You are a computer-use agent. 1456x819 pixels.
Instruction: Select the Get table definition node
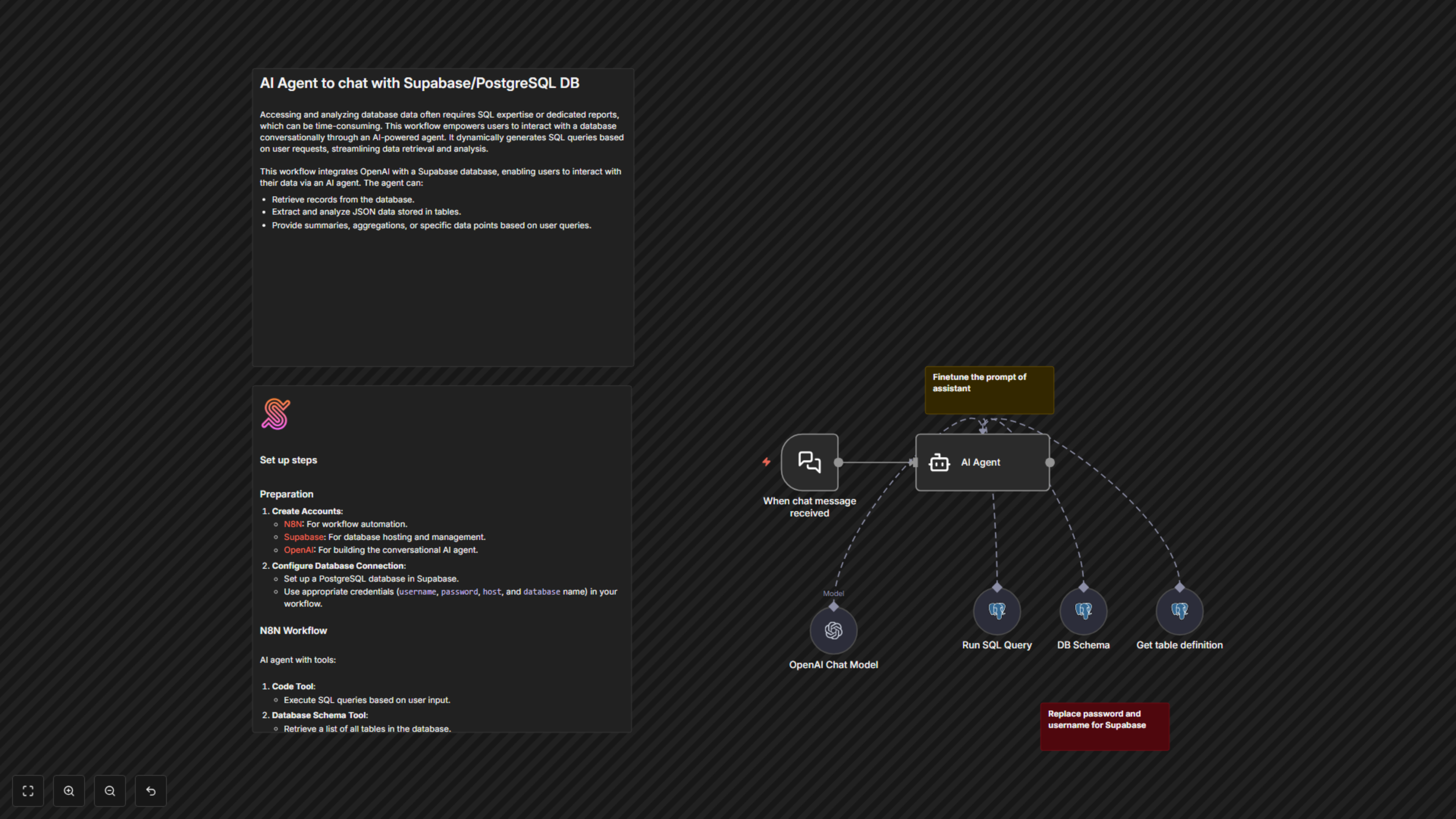[x=1179, y=611]
